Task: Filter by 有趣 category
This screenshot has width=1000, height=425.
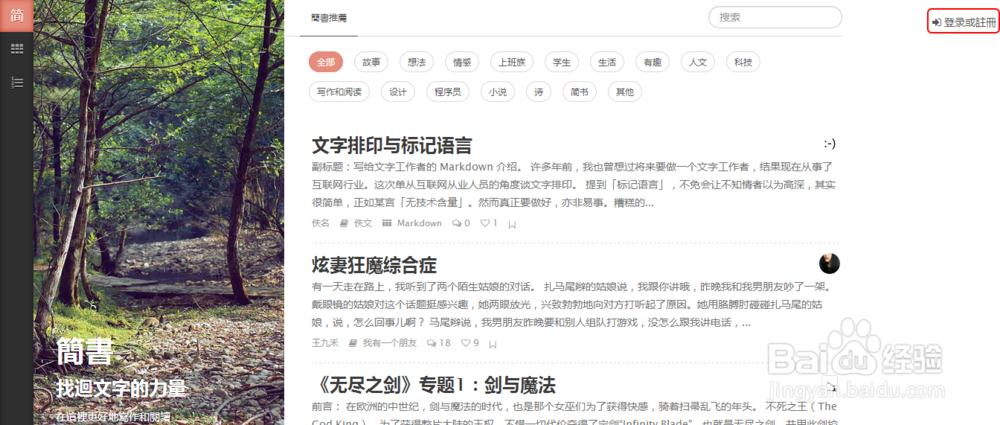Action: pyautogui.click(x=652, y=62)
